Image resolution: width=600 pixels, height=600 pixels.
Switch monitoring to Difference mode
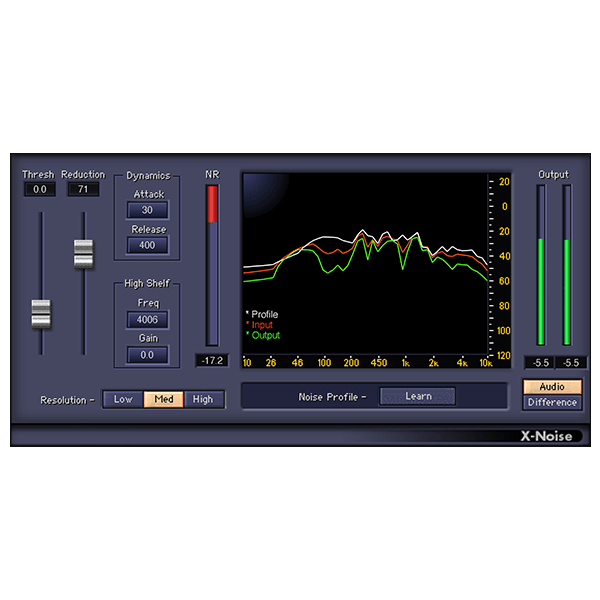coord(552,403)
